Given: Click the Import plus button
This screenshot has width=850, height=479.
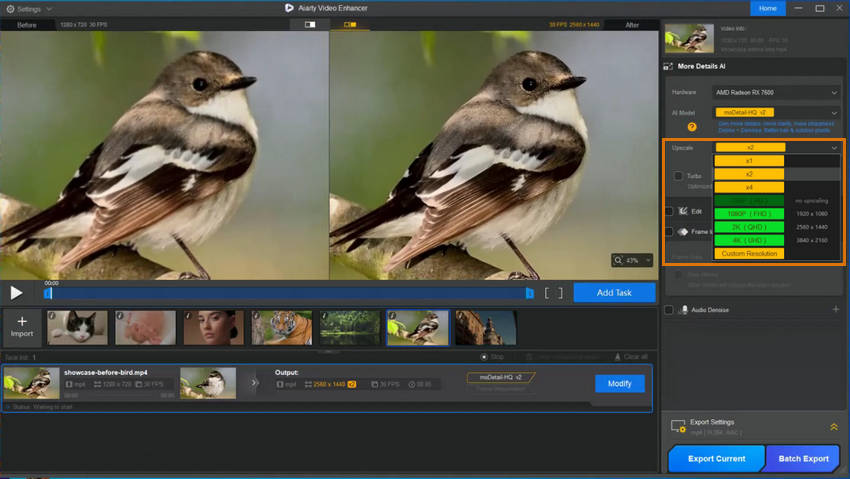Looking at the screenshot, I should pyautogui.click(x=22, y=327).
